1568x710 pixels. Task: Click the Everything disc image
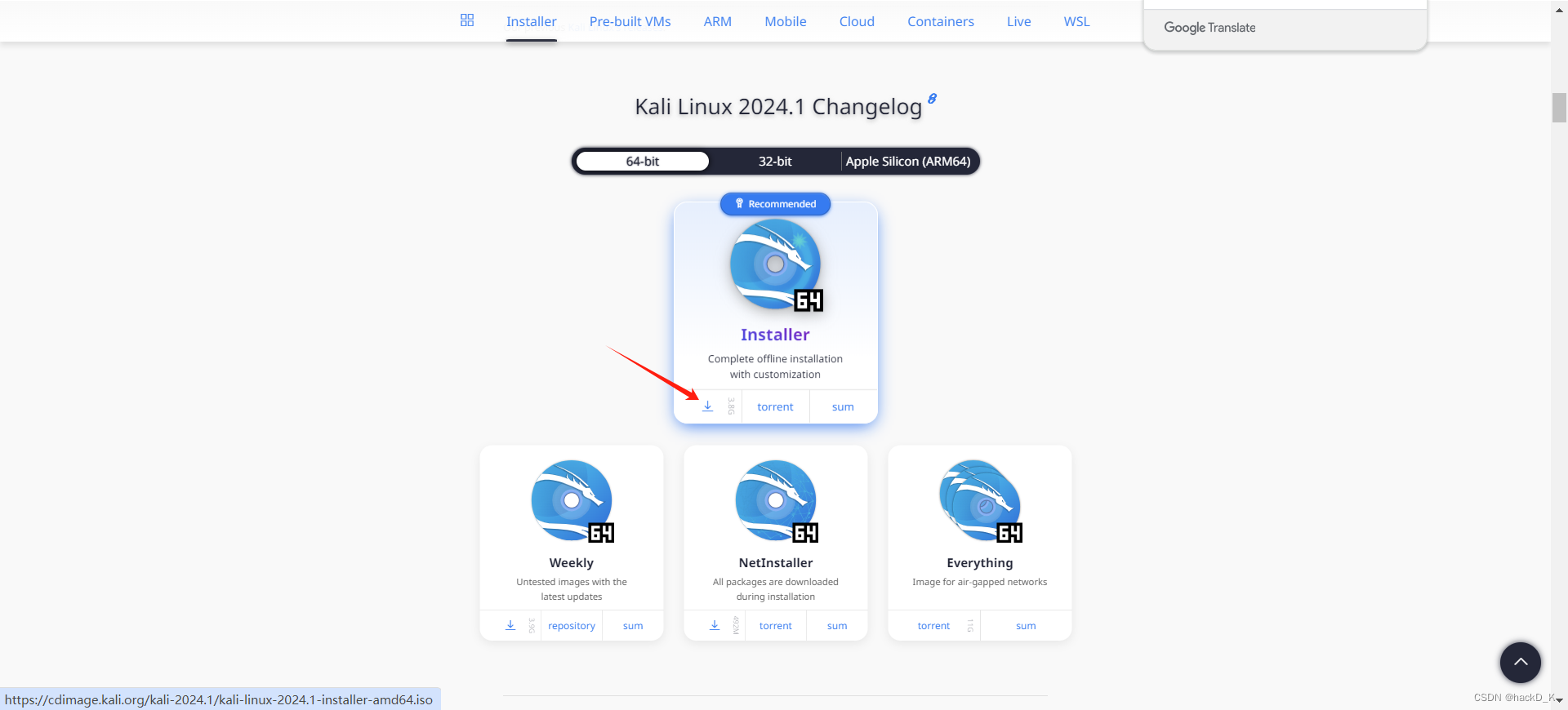(981, 501)
